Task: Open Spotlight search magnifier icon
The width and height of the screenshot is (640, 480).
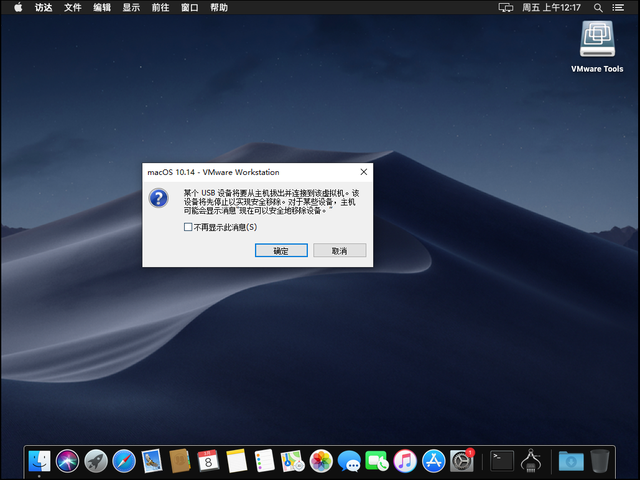Action: pos(598,7)
